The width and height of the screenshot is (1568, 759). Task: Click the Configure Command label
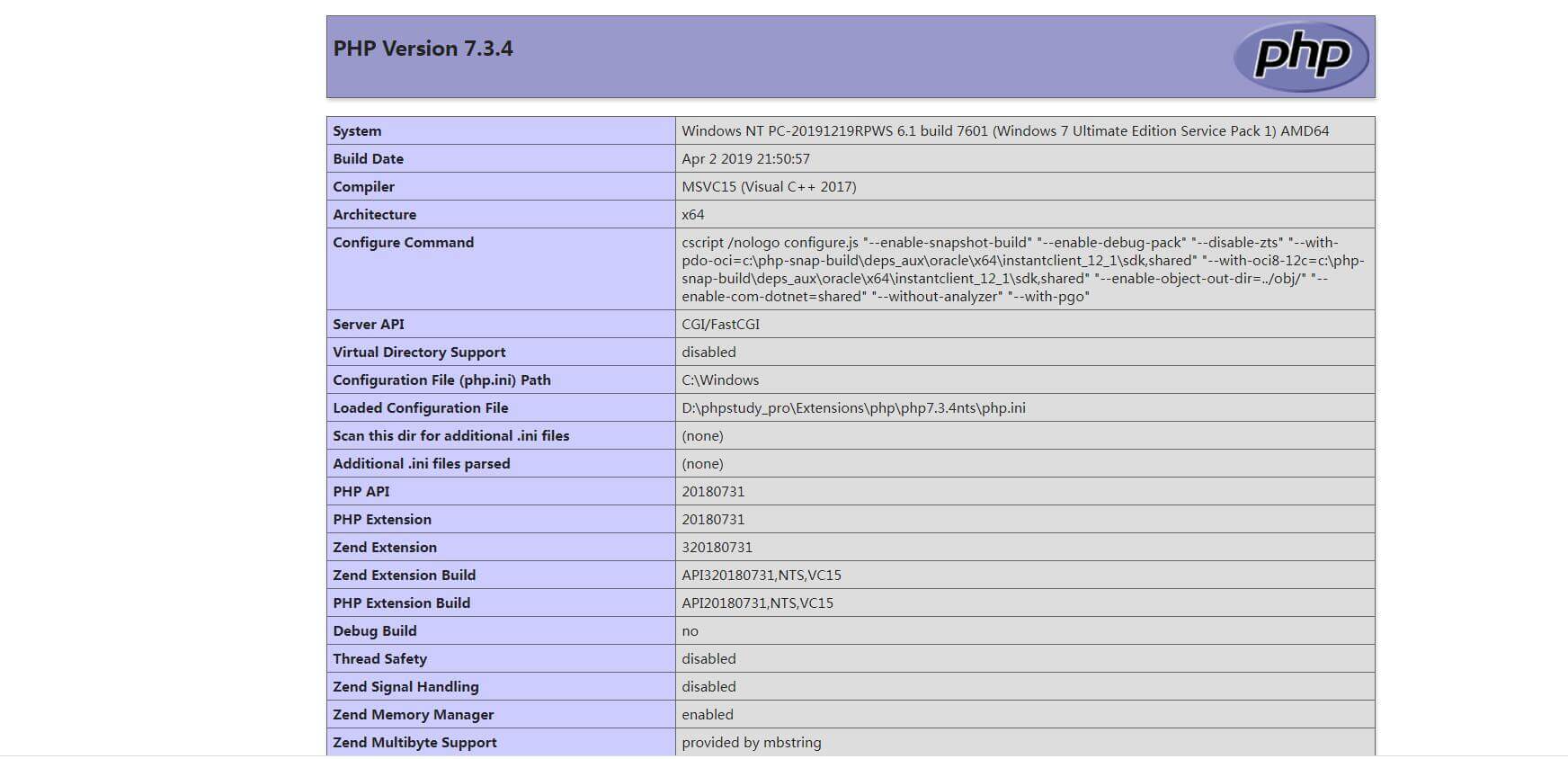[403, 243]
